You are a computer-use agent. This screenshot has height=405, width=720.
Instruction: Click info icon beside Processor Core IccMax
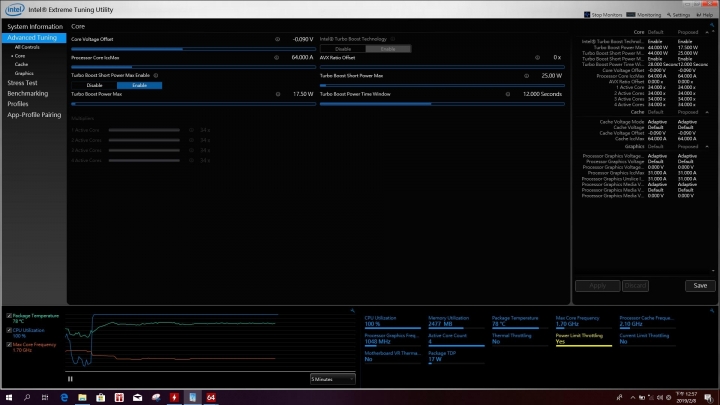point(276,57)
